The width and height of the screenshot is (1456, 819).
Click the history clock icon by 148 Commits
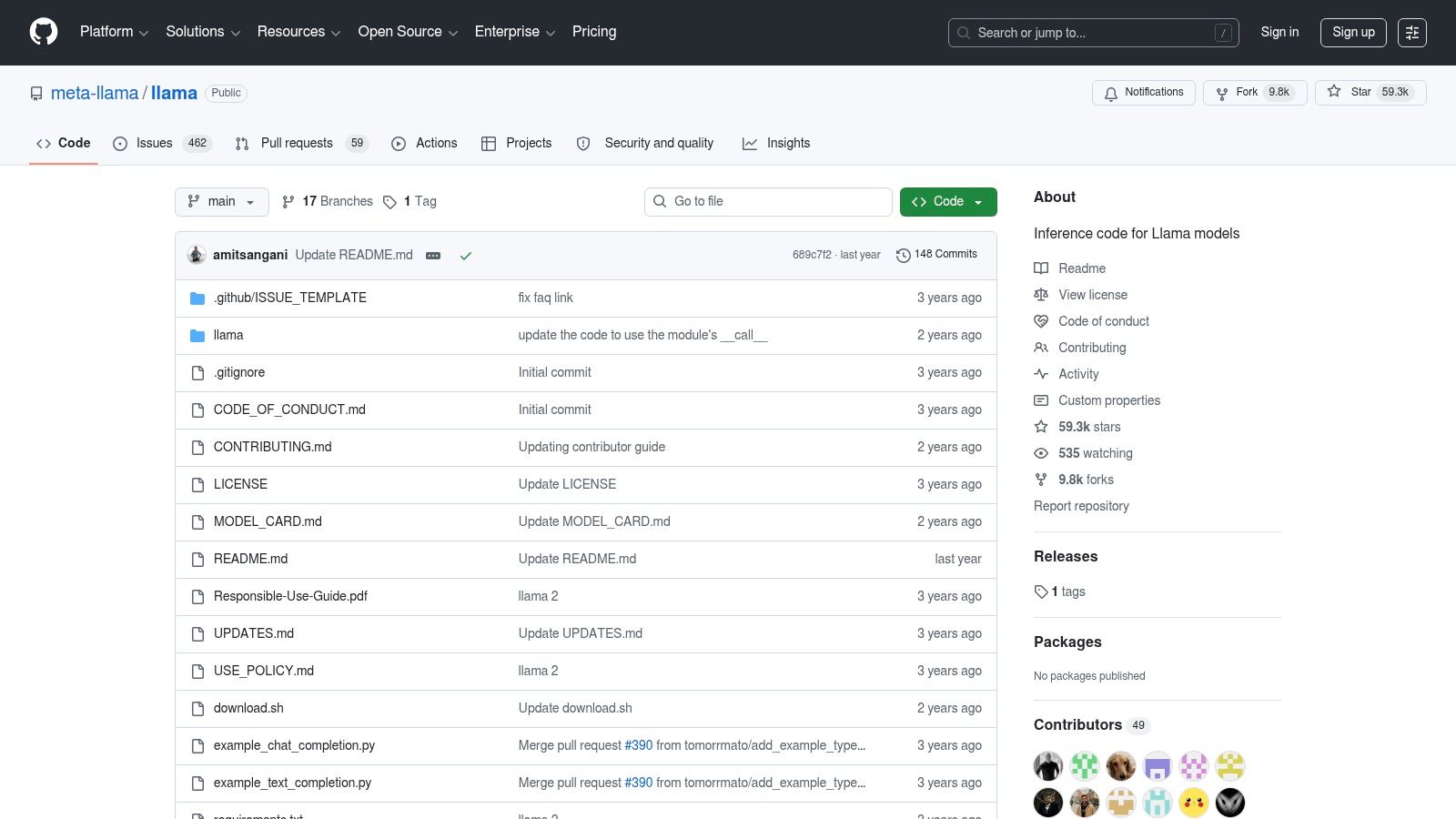click(x=903, y=256)
